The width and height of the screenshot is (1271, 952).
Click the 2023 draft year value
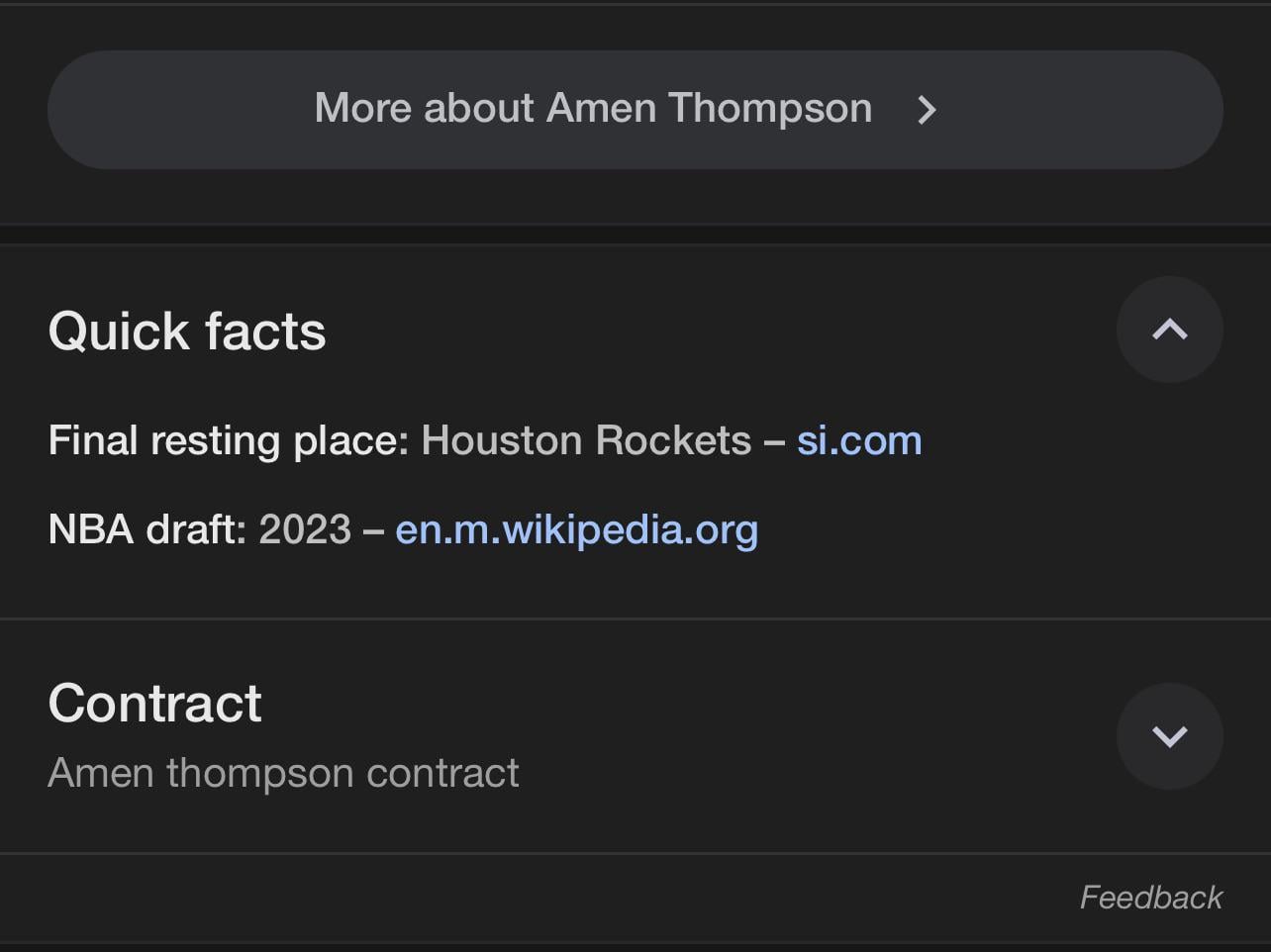(x=305, y=529)
